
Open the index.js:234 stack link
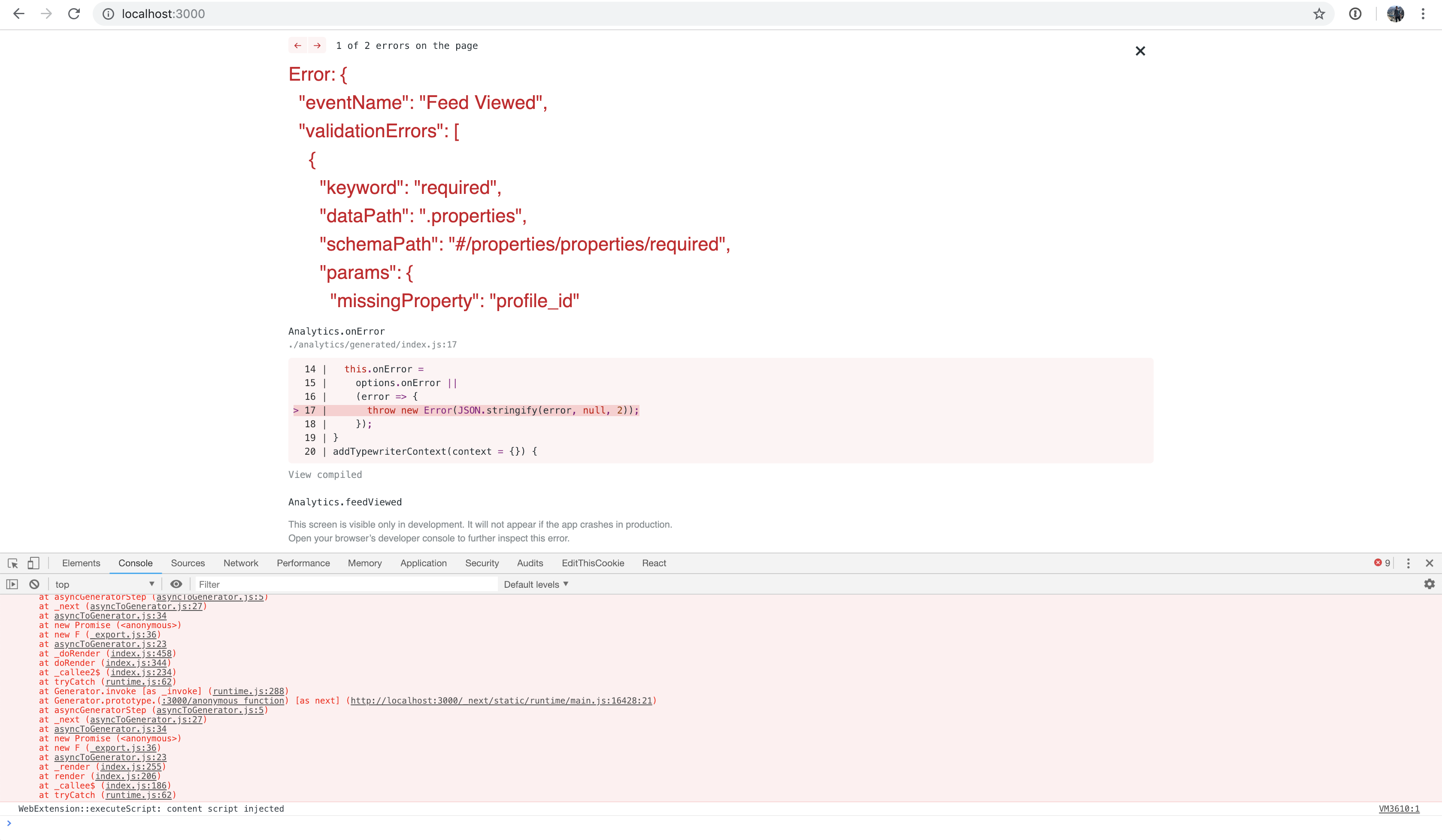[141, 672]
